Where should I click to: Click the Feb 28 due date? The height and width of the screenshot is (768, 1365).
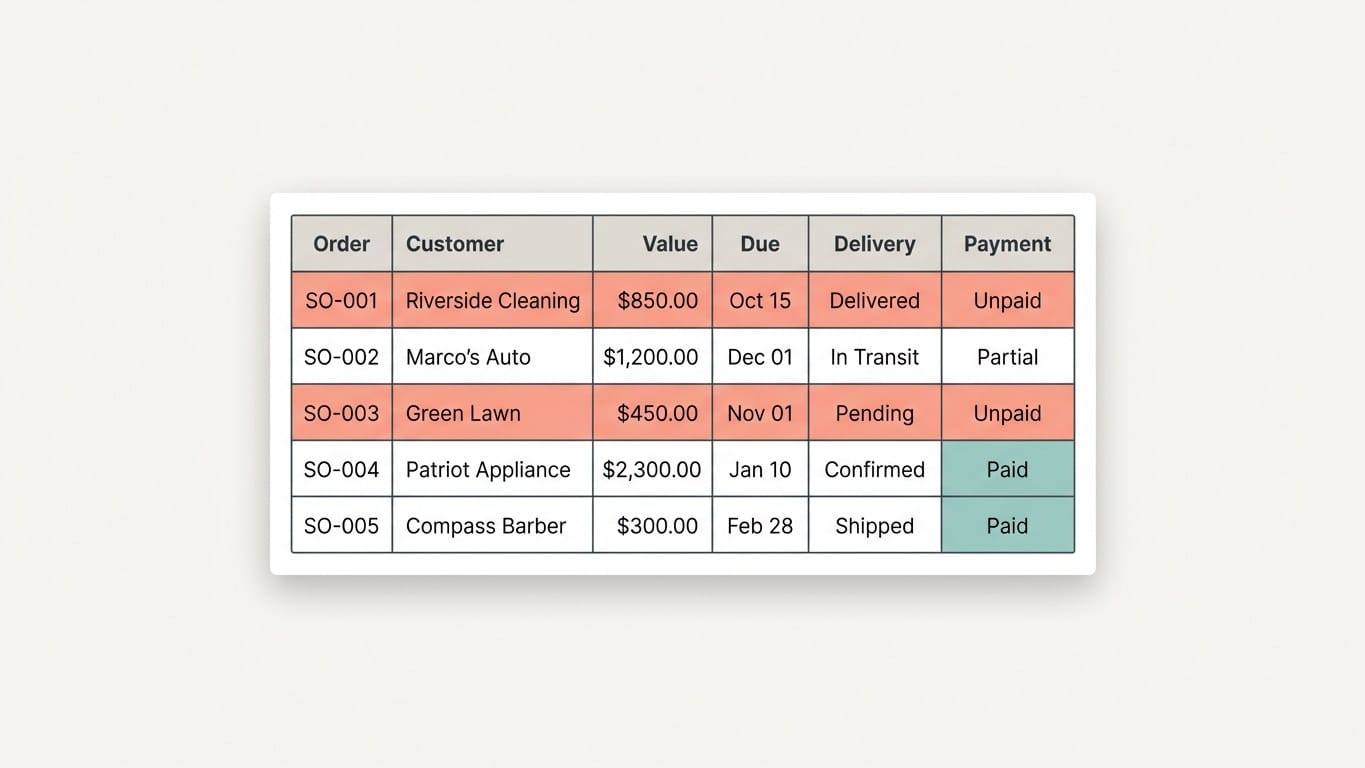[x=760, y=524]
